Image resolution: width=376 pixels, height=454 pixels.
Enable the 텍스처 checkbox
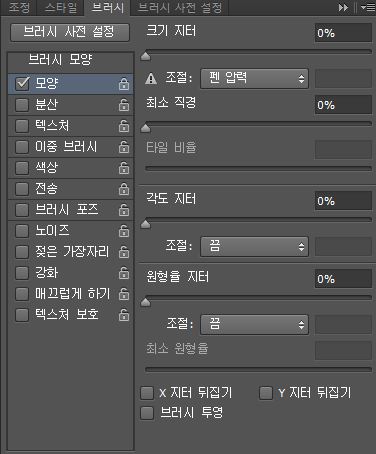point(22,126)
